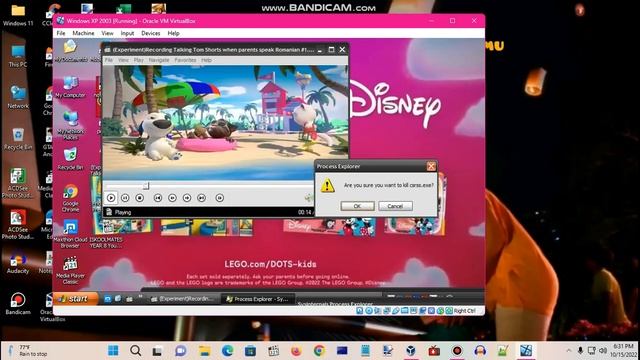Open Firefox from Windows taskbar
640x360 pixels.
(x=296, y=350)
